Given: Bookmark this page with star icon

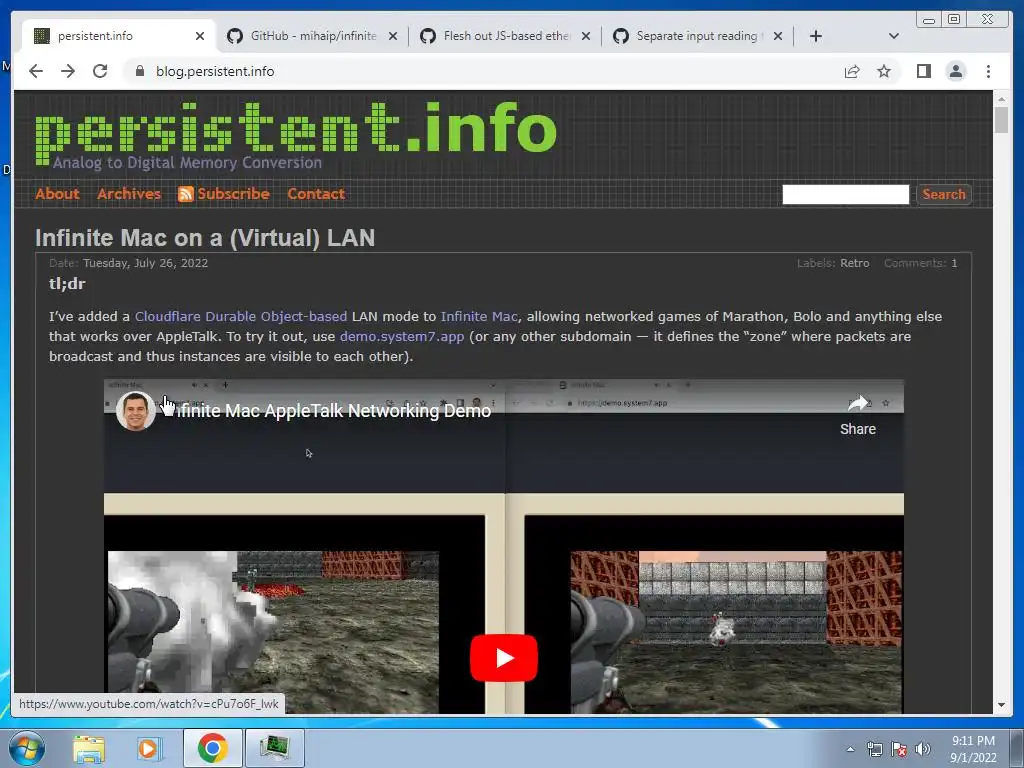Looking at the screenshot, I should 884,71.
